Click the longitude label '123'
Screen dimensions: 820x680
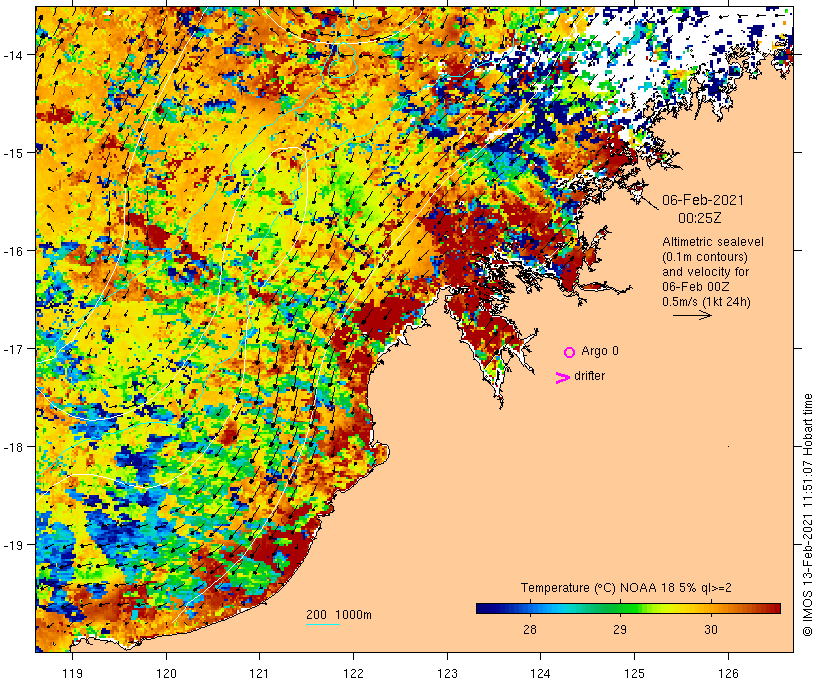[447, 673]
